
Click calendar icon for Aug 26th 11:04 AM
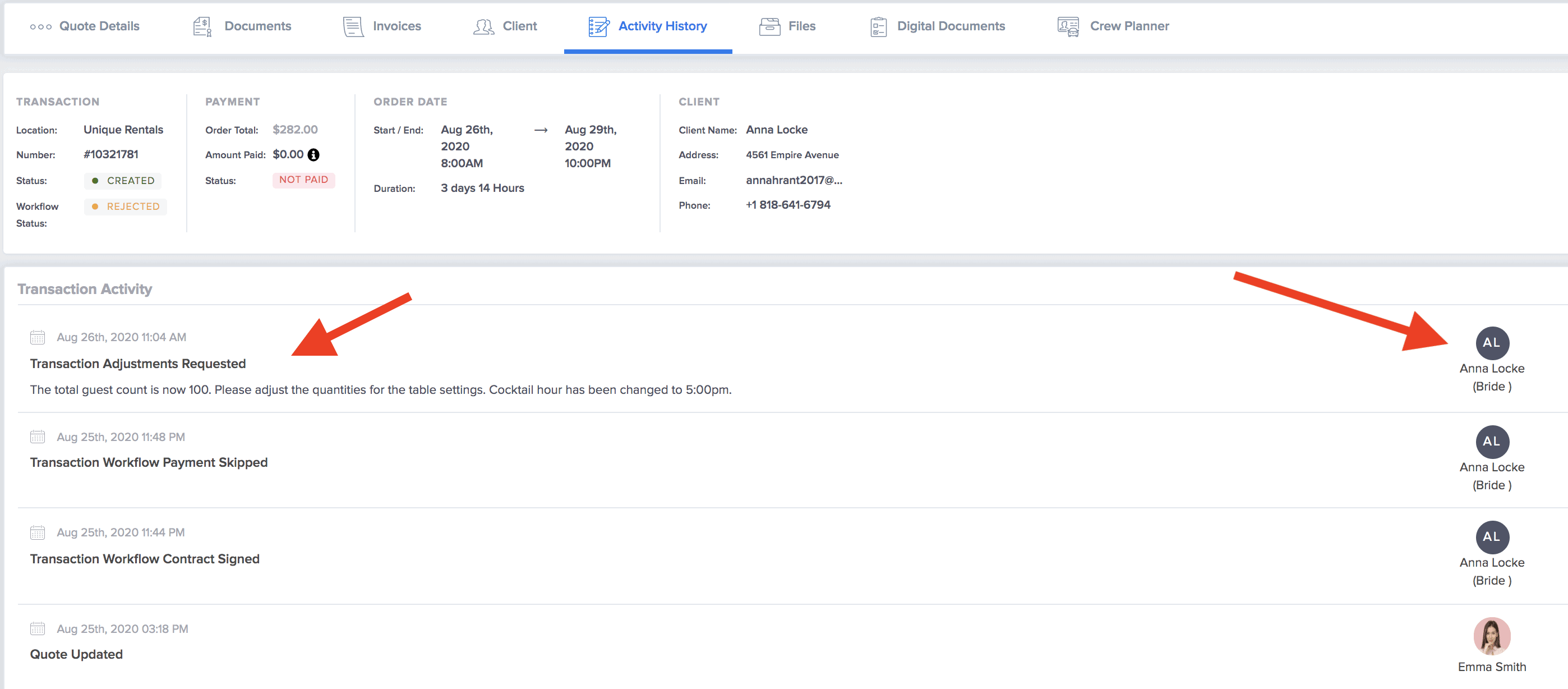pos(38,338)
